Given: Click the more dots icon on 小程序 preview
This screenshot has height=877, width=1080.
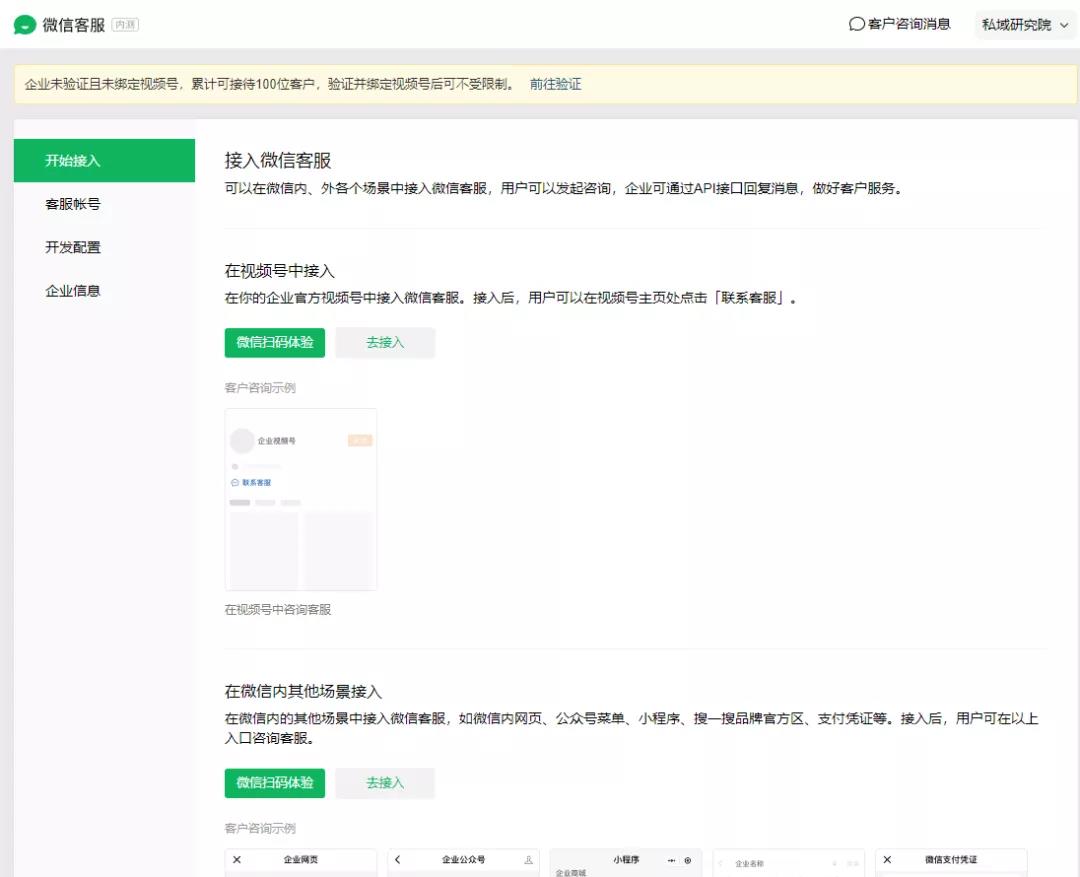Looking at the screenshot, I should tap(671, 860).
